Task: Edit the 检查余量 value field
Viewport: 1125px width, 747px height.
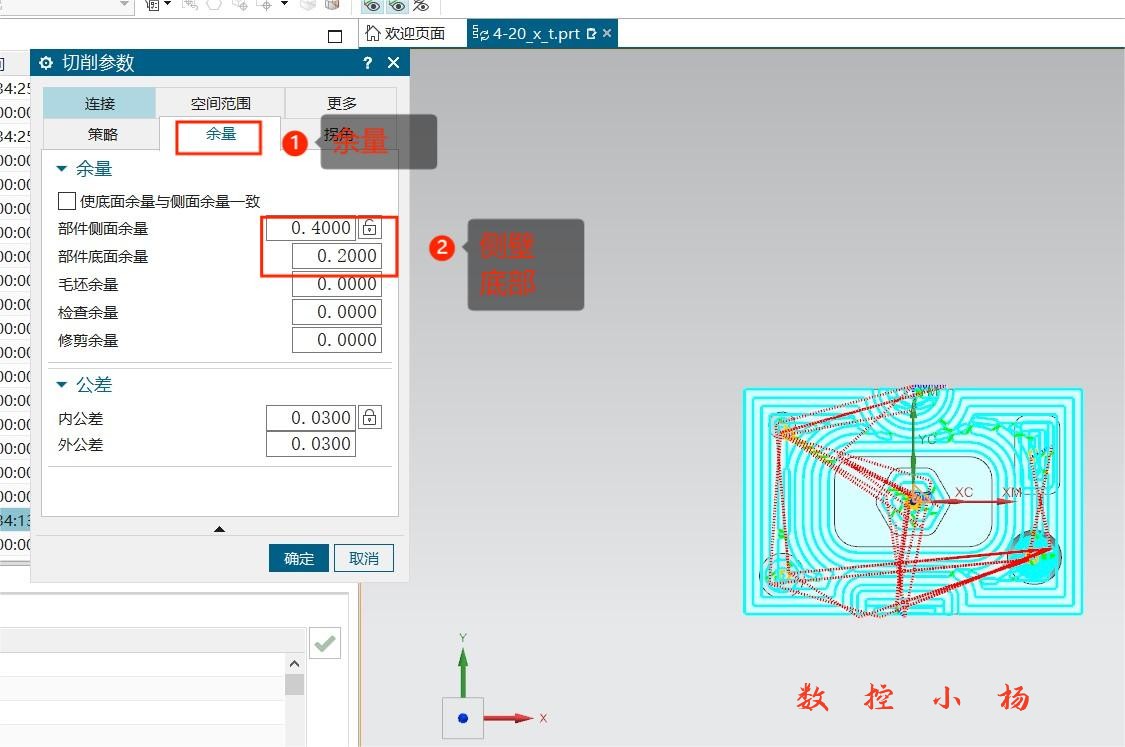Action: (x=336, y=312)
